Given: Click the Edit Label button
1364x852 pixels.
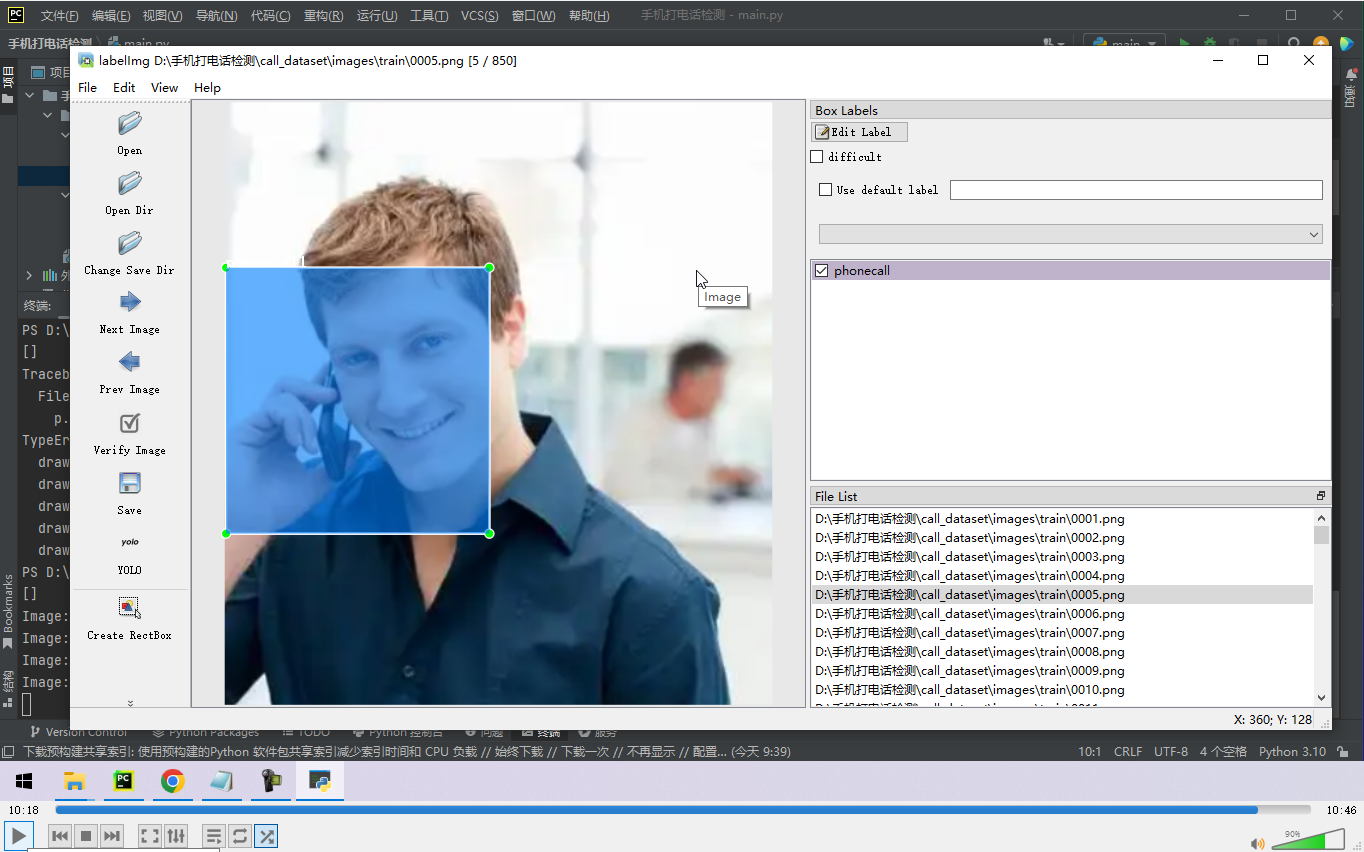Looking at the screenshot, I should click(860, 132).
